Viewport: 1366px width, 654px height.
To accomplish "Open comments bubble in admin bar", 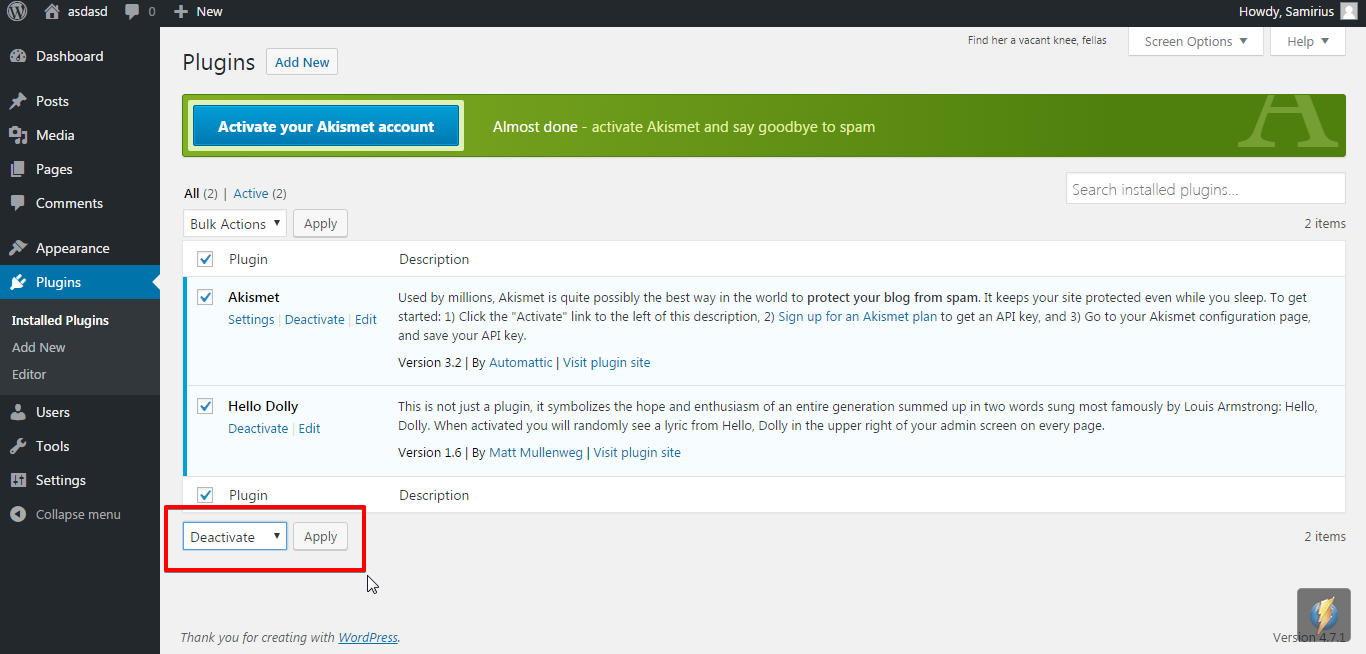I will 132,12.
